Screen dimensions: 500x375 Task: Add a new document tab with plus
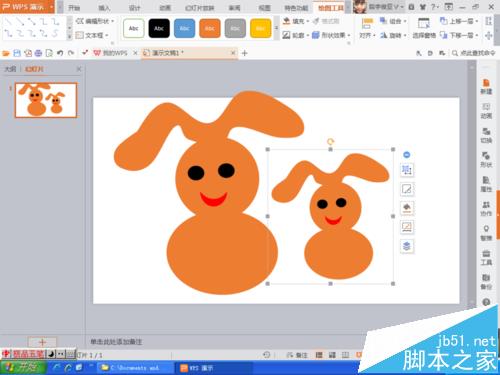[x=244, y=53]
